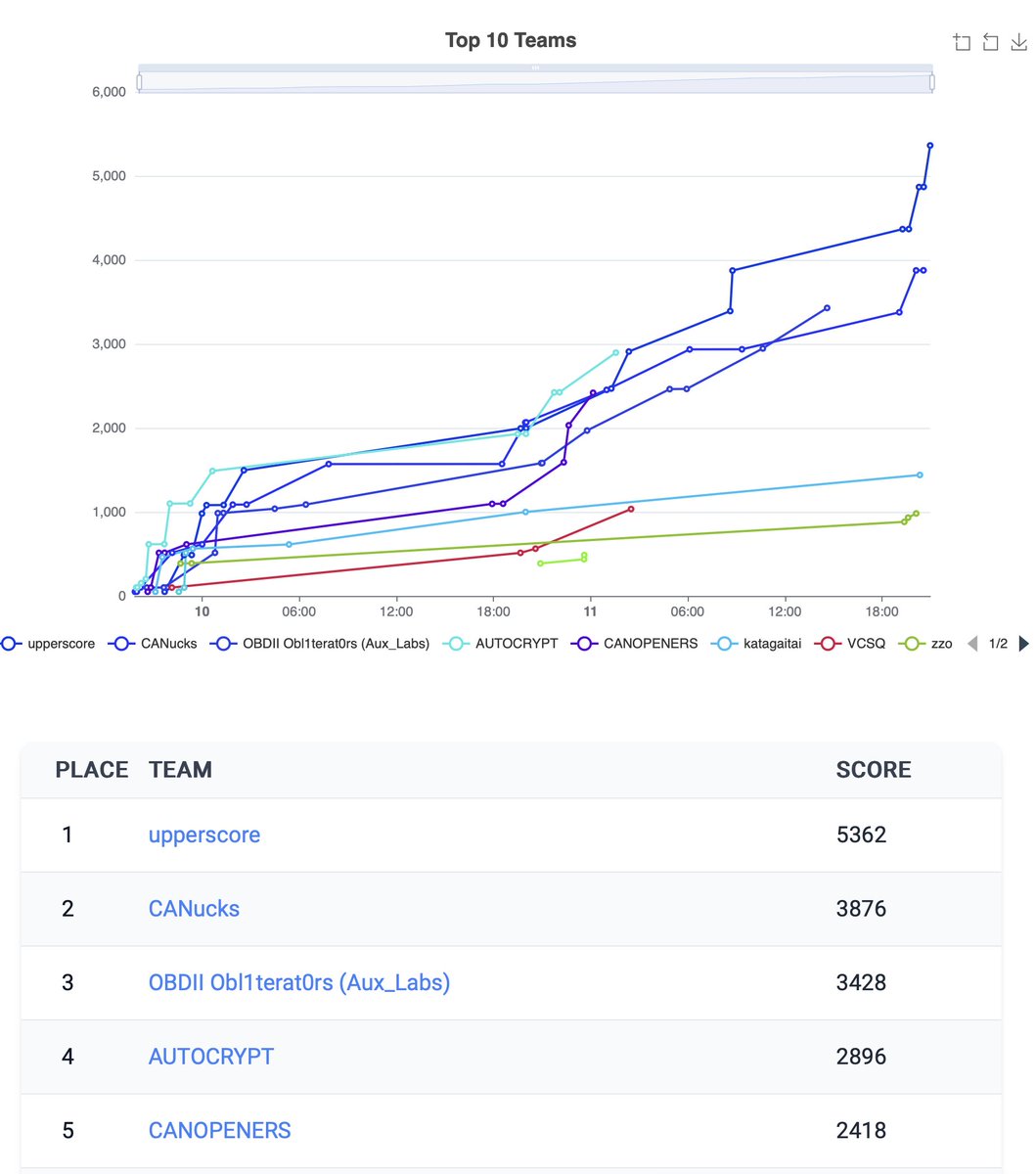This screenshot has height=1174, width=1036.
Task: Toggle AUTOCRYPT series in legend
Action: pos(501,644)
